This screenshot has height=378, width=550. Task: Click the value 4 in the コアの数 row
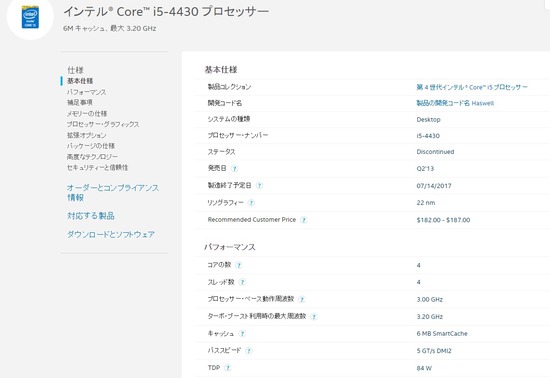tap(418, 265)
